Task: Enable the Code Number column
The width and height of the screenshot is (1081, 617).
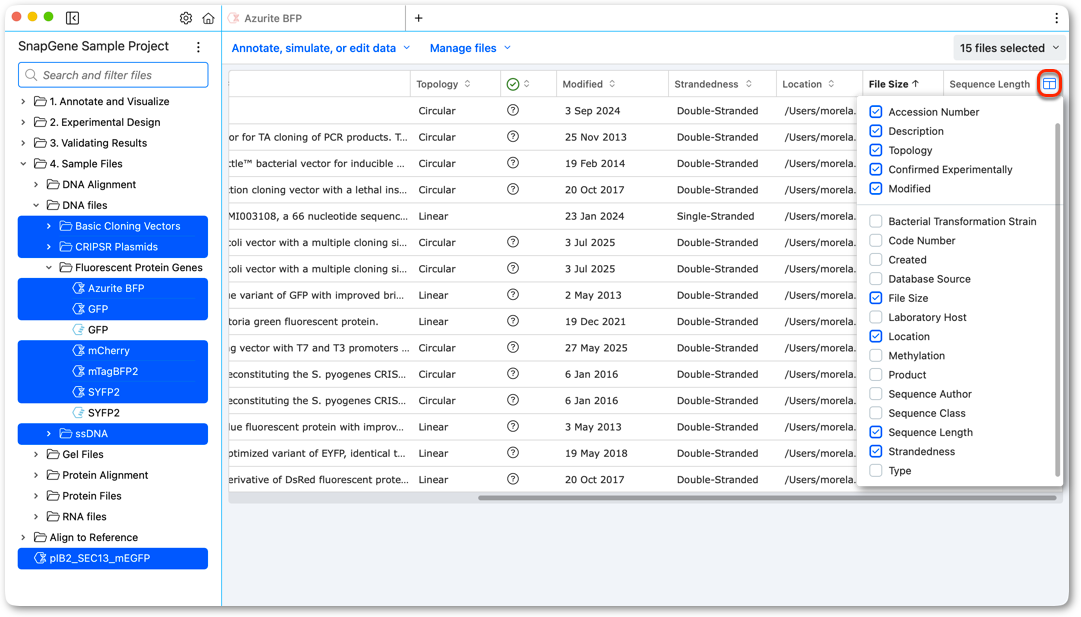Action: 876,241
